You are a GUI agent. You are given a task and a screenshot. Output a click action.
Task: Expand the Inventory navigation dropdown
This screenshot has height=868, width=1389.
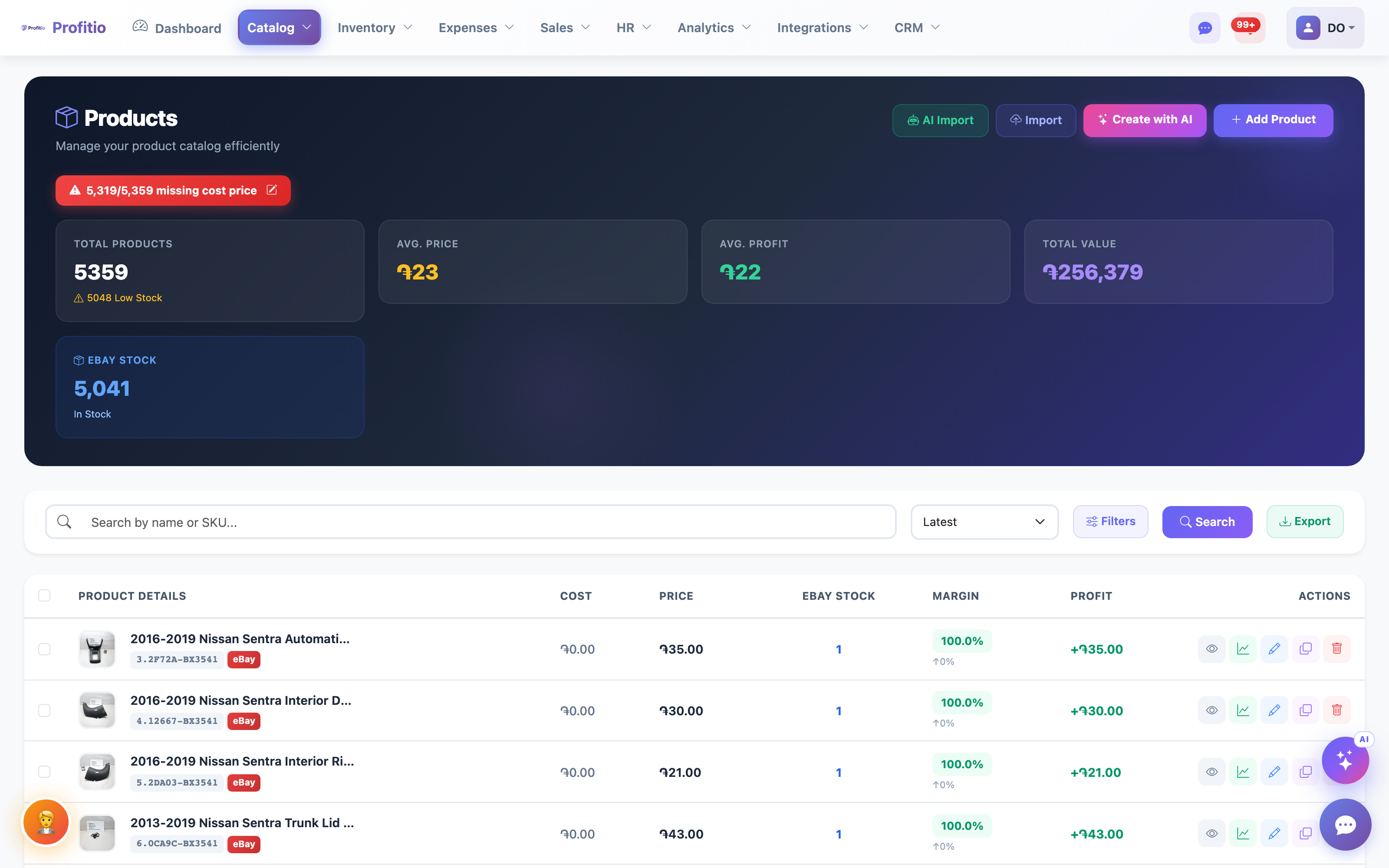click(x=375, y=27)
